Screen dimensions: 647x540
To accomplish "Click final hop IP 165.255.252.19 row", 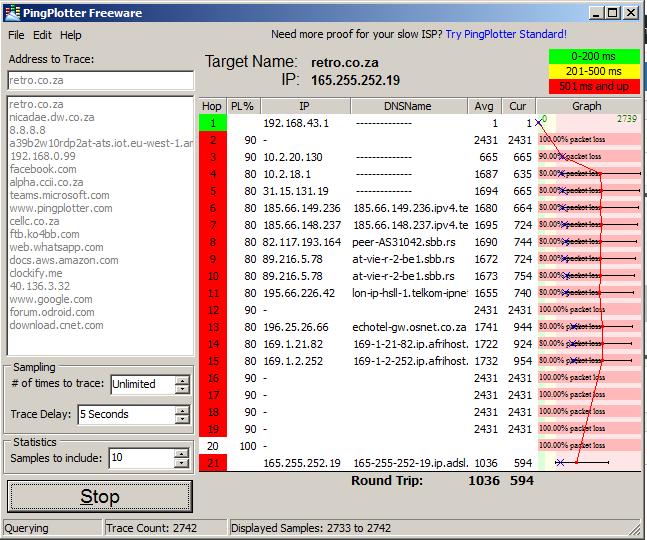I will point(302,463).
